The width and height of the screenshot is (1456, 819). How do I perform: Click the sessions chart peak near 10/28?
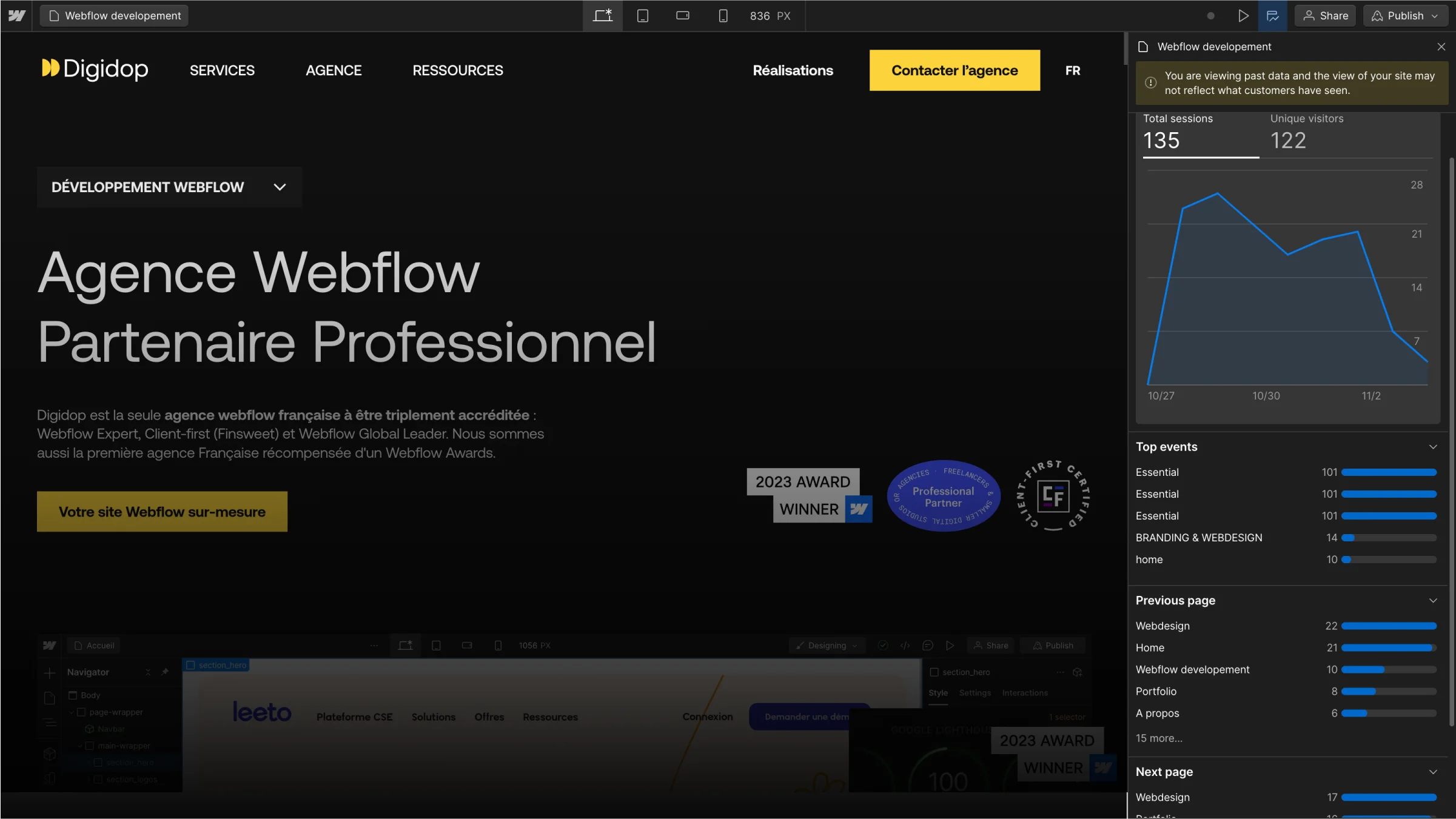(x=1218, y=193)
